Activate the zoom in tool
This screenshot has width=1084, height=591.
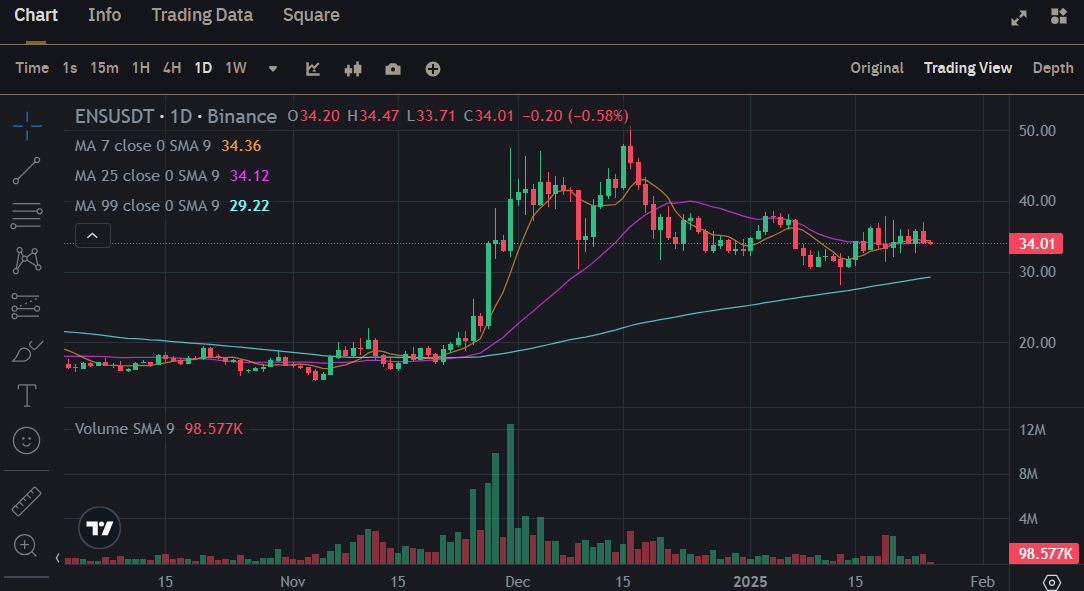click(26, 545)
